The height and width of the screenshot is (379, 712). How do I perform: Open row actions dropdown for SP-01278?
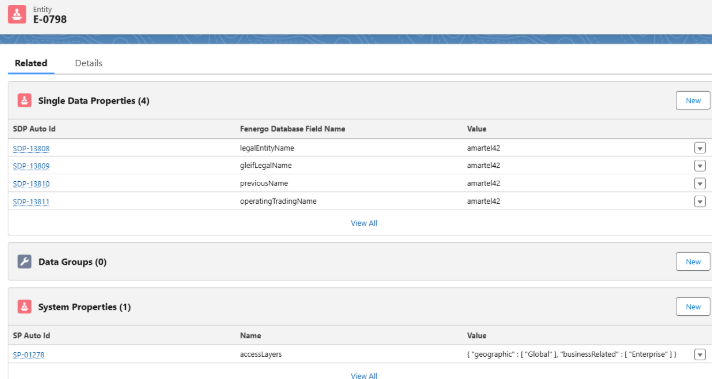(x=700, y=355)
